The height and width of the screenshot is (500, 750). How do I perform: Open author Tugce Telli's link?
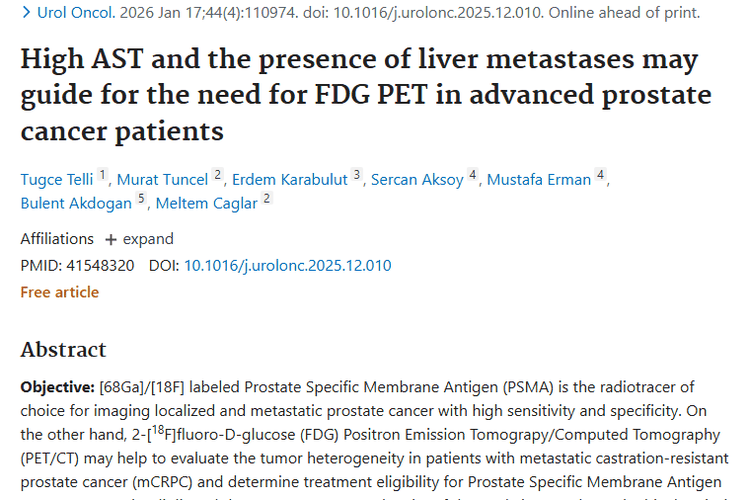pyautogui.click(x=57, y=180)
